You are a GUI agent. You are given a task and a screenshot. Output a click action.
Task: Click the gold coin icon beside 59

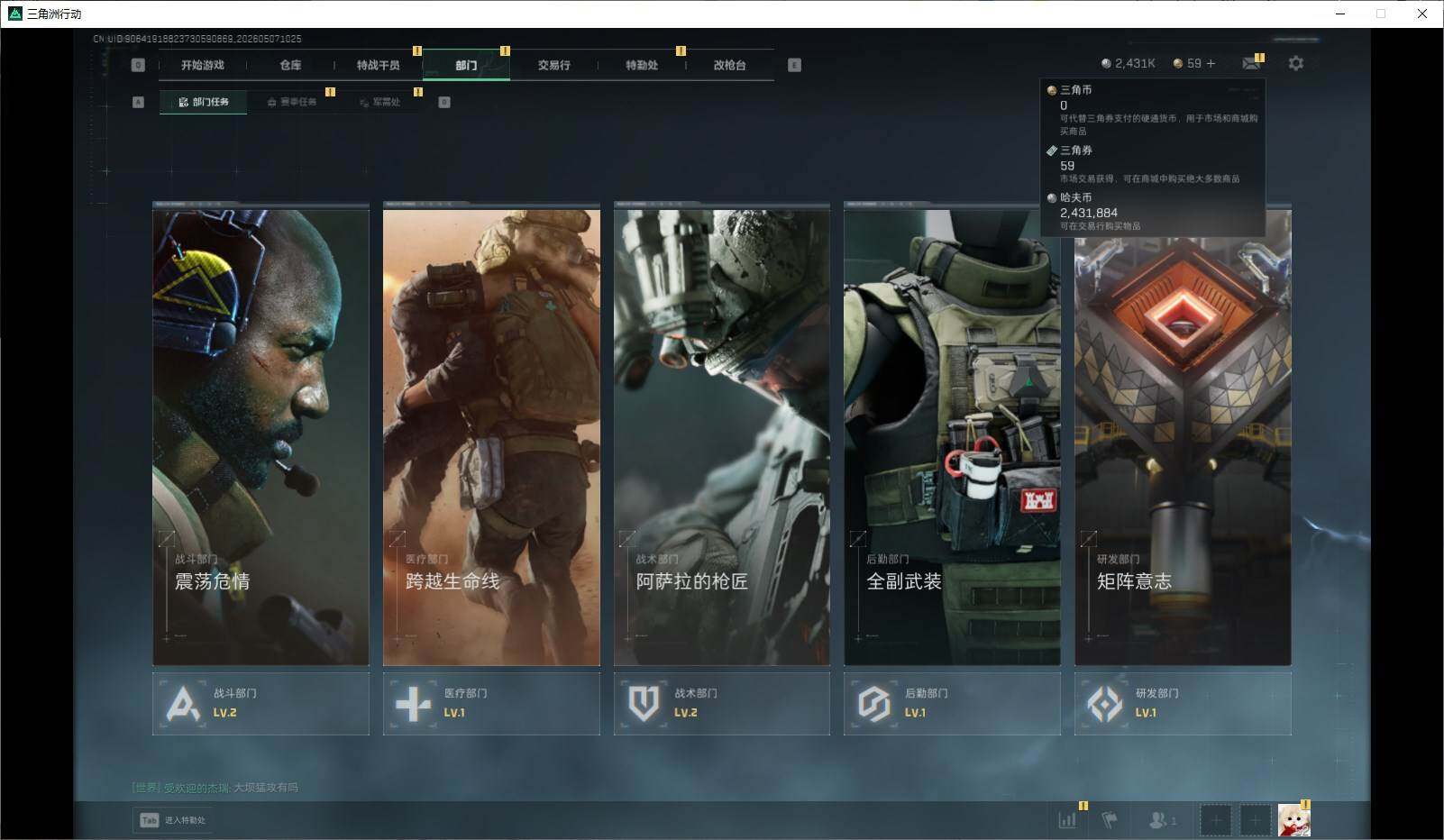point(1178,63)
